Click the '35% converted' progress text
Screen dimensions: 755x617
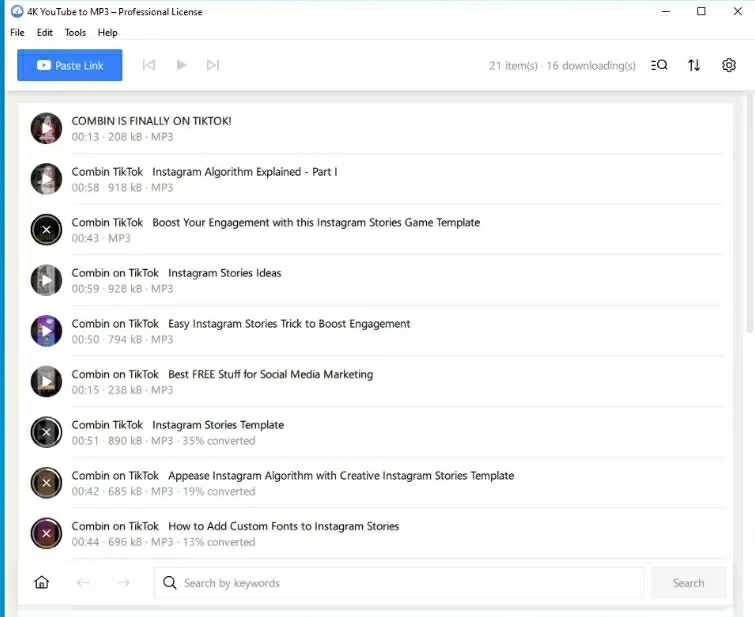tap(219, 441)
